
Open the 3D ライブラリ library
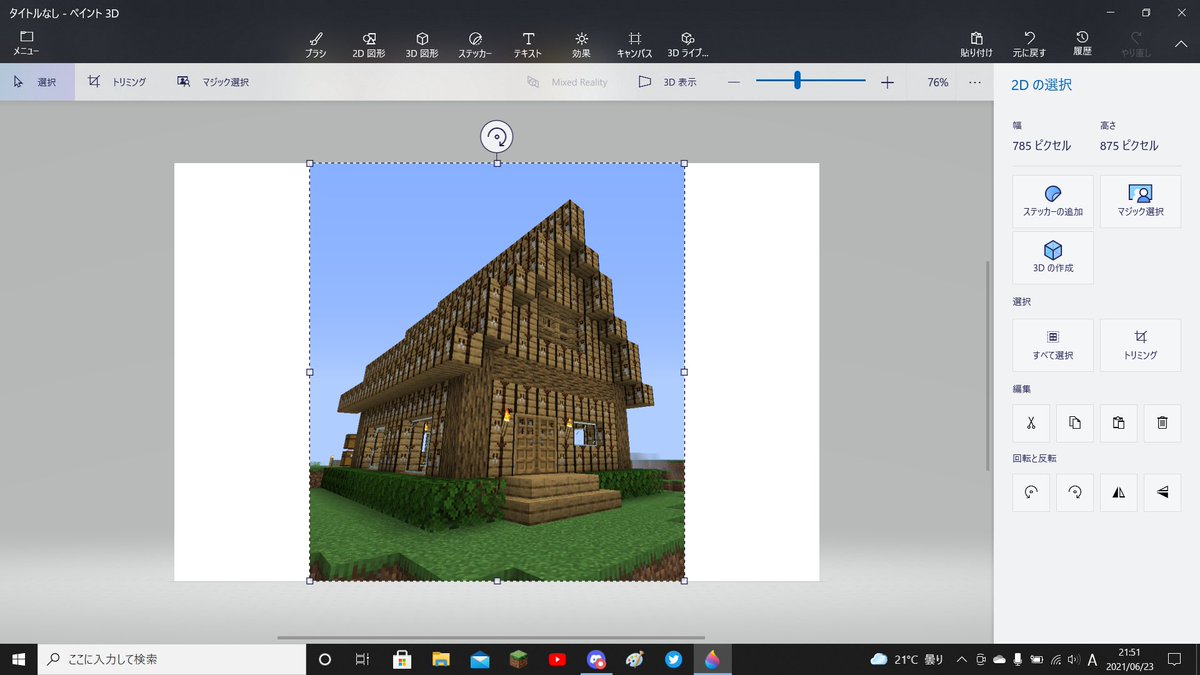click(688, 44)
